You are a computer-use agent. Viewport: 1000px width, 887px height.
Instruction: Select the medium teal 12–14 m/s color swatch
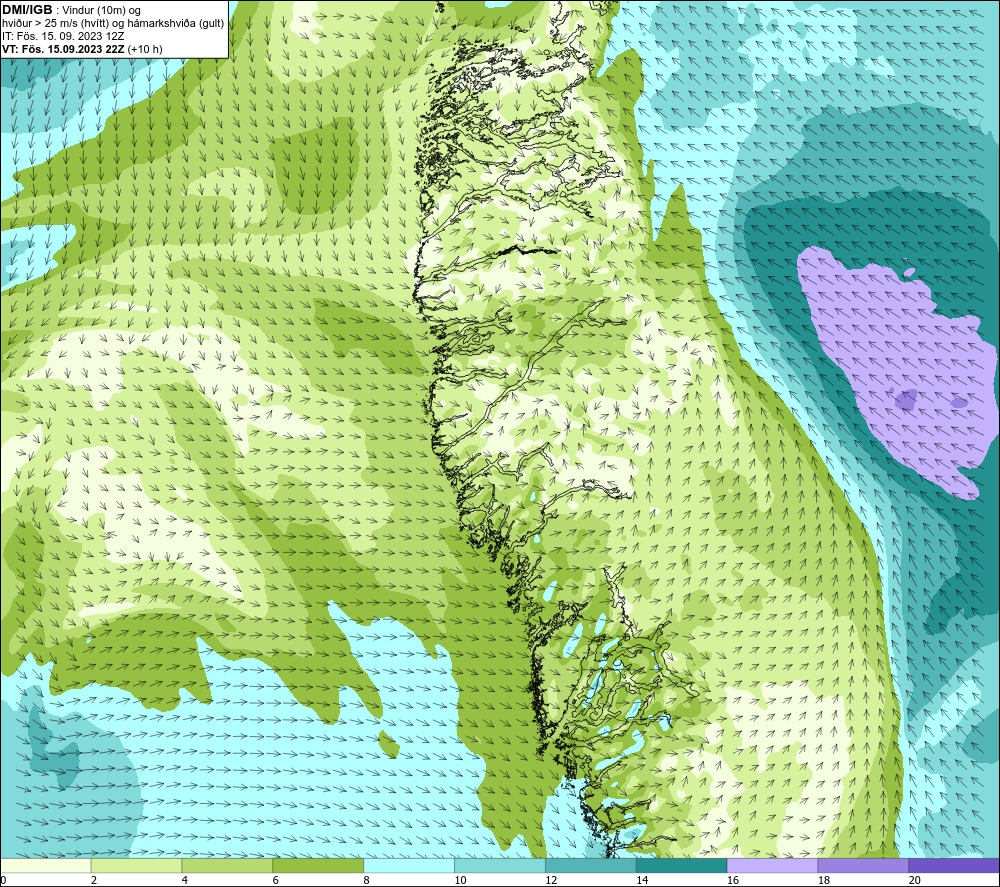click(x=591, y=865)
